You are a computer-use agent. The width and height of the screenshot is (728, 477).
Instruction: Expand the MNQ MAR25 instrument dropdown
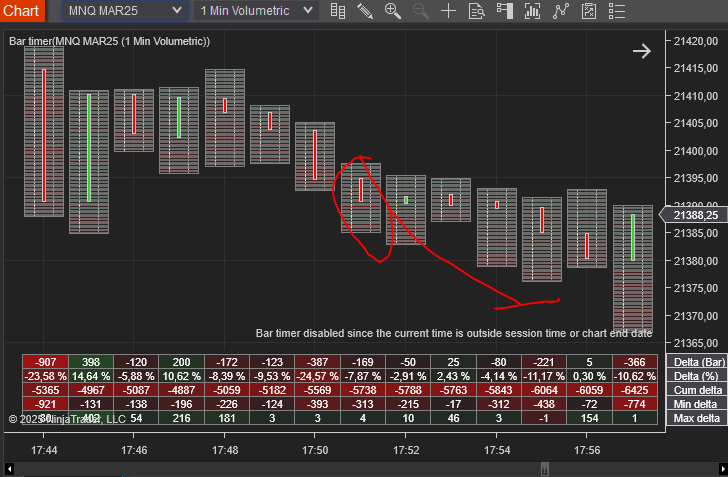point(125,11)
